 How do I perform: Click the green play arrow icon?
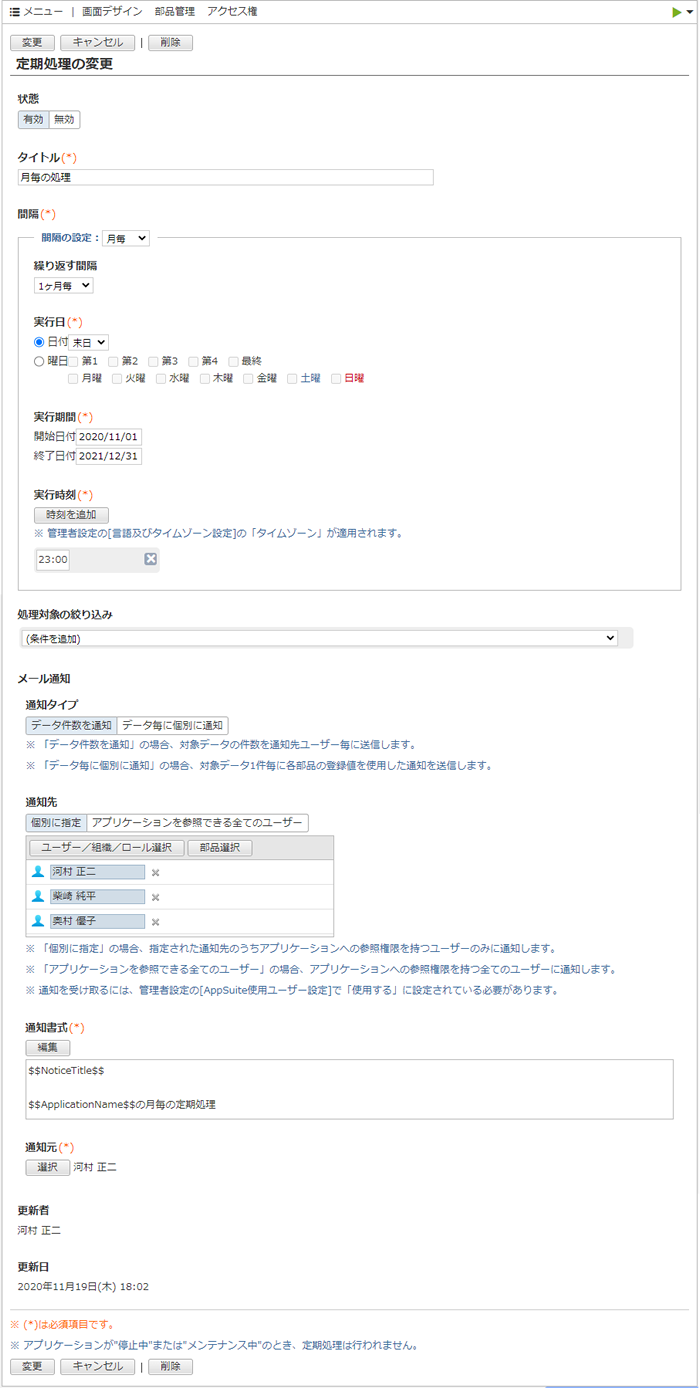click(677, 12)
